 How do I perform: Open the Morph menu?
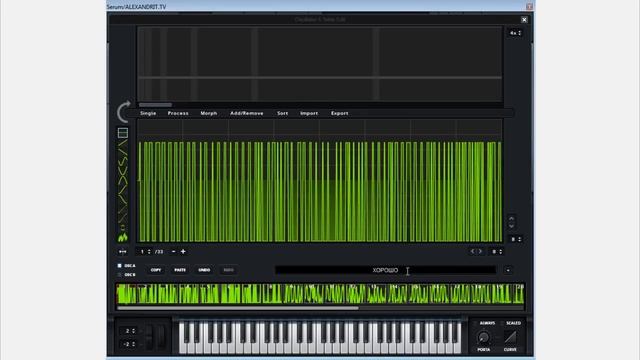209,113
